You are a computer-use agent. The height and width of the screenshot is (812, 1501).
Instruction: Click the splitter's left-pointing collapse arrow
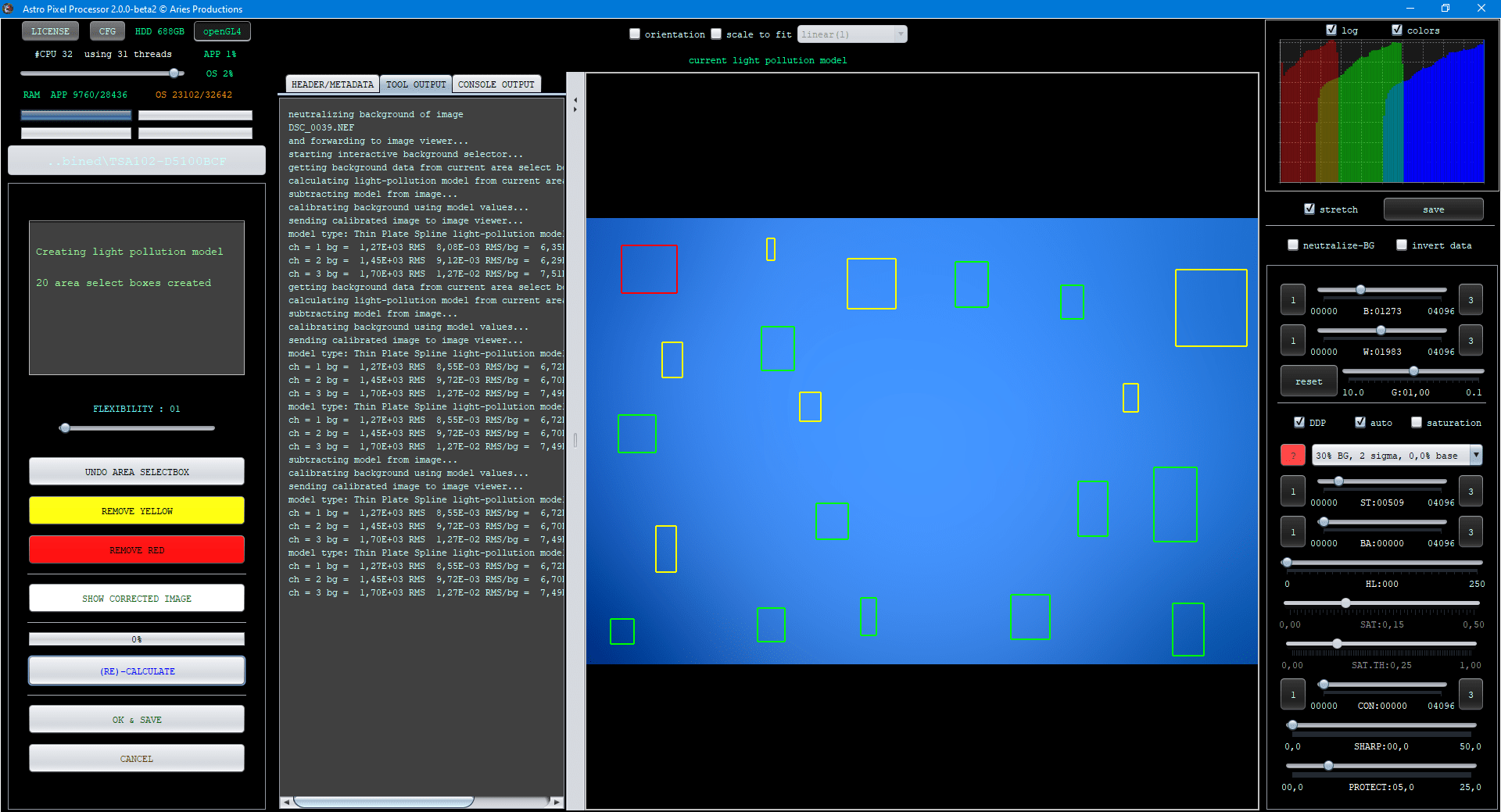pyautogui.click(x=575, y=100)
